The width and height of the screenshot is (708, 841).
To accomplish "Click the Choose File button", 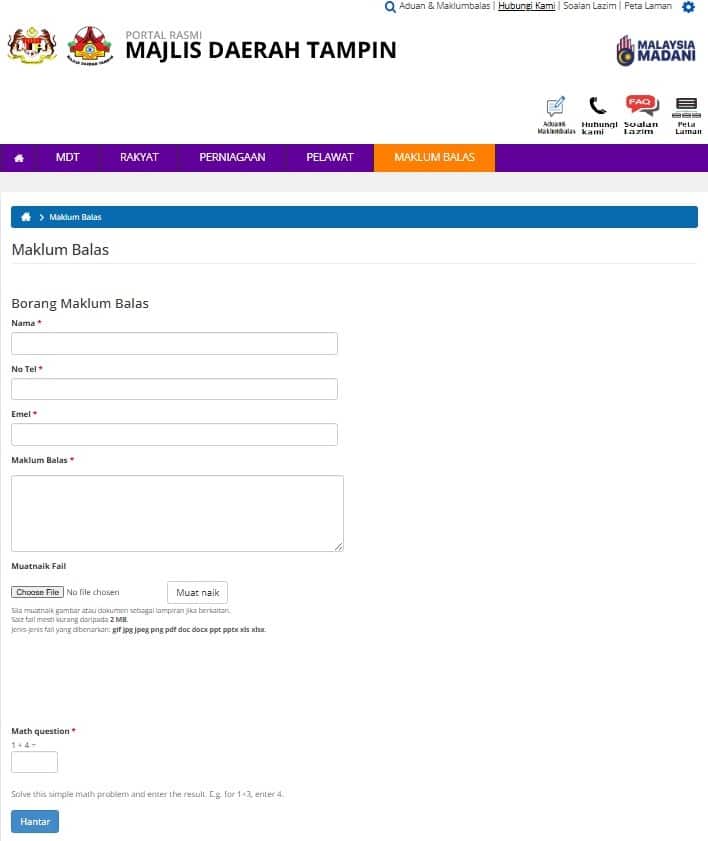I will 38,592.
